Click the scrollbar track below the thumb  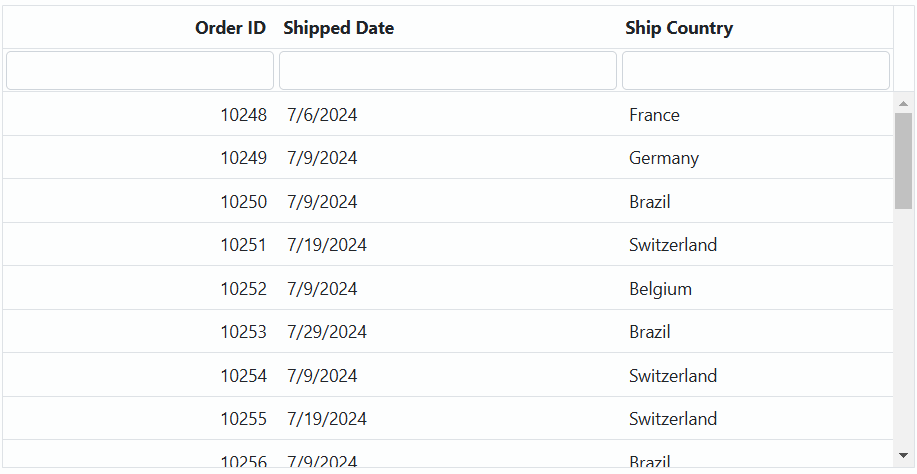tap(904, 327)
